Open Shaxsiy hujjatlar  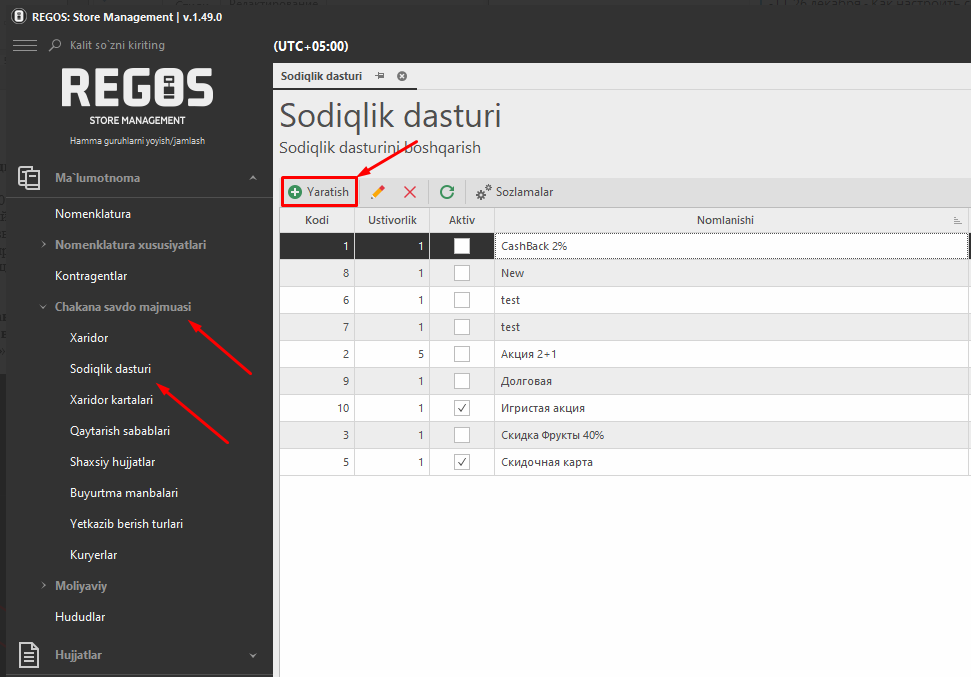click(x=113, y=461)
